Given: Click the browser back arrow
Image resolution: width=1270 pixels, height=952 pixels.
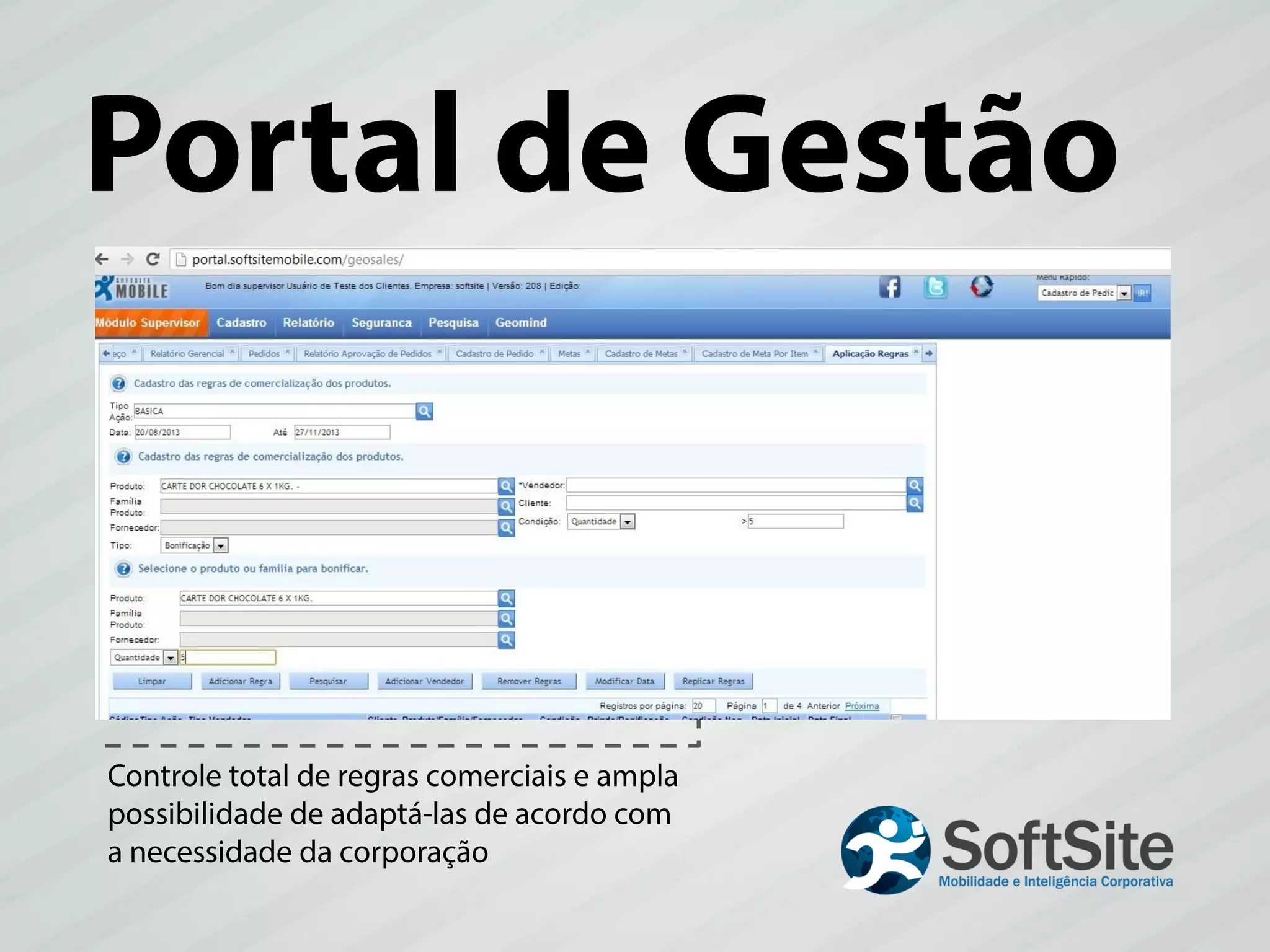Looking at the screenshot, I should point(102,259).
